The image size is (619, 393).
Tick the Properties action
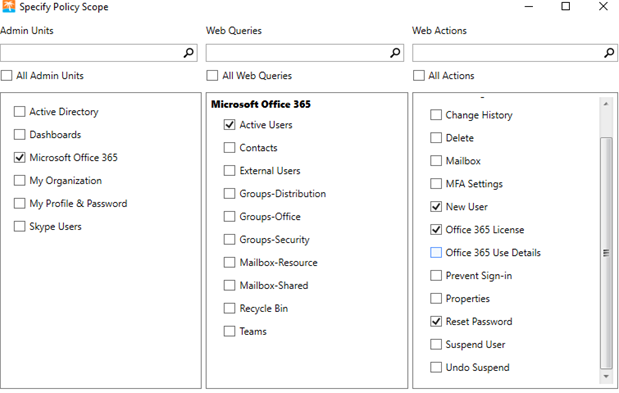click(x=436, y=298)
